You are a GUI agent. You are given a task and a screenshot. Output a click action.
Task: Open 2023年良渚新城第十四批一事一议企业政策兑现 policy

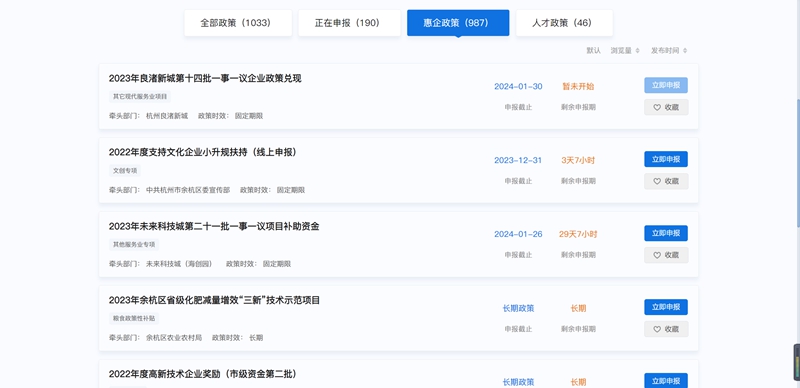click(x=205, y=79)
